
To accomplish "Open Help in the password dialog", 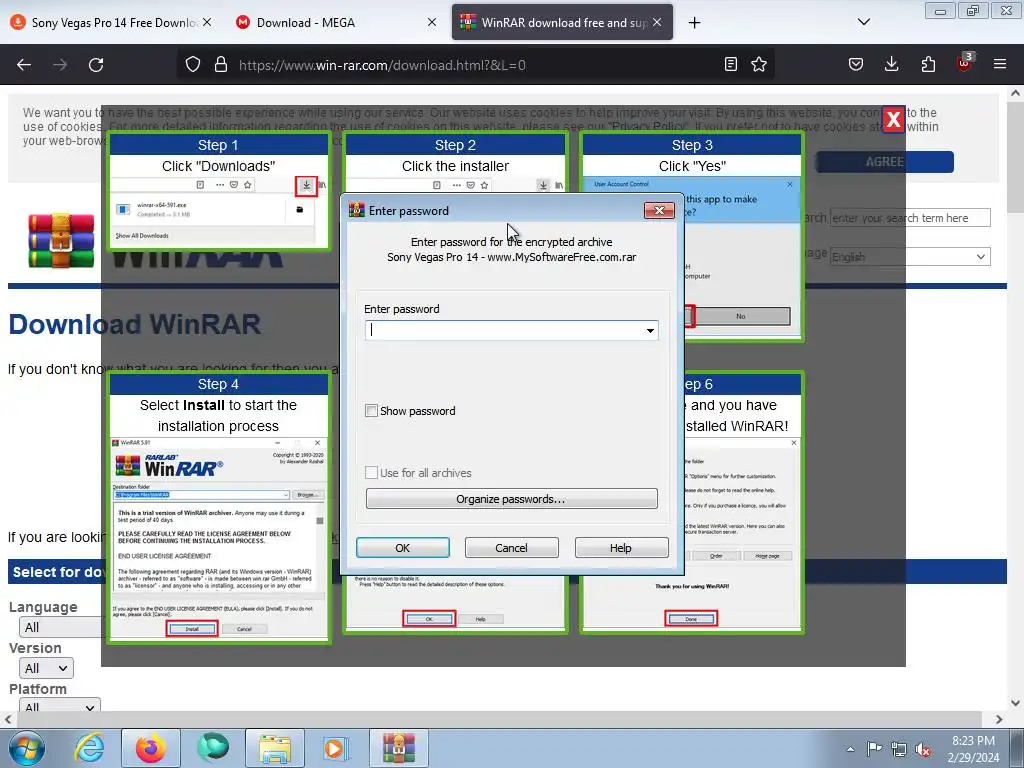I will [x=621, y=547].
